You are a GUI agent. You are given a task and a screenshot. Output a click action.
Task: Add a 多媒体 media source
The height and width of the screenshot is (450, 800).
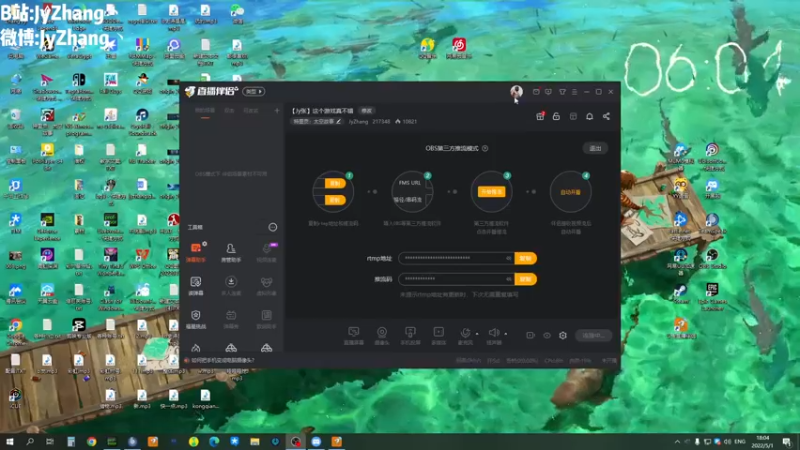click(x=438, y=336)
